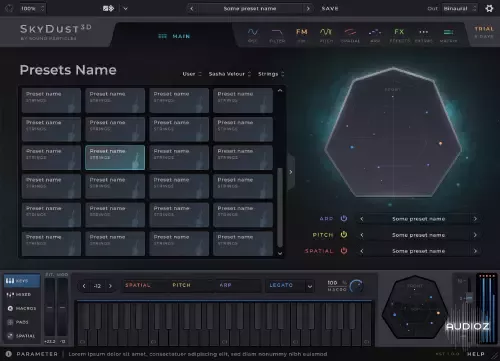Toggle the ARP power button
The height and width of the screenshot is (361, 500).
click(344, 218)
